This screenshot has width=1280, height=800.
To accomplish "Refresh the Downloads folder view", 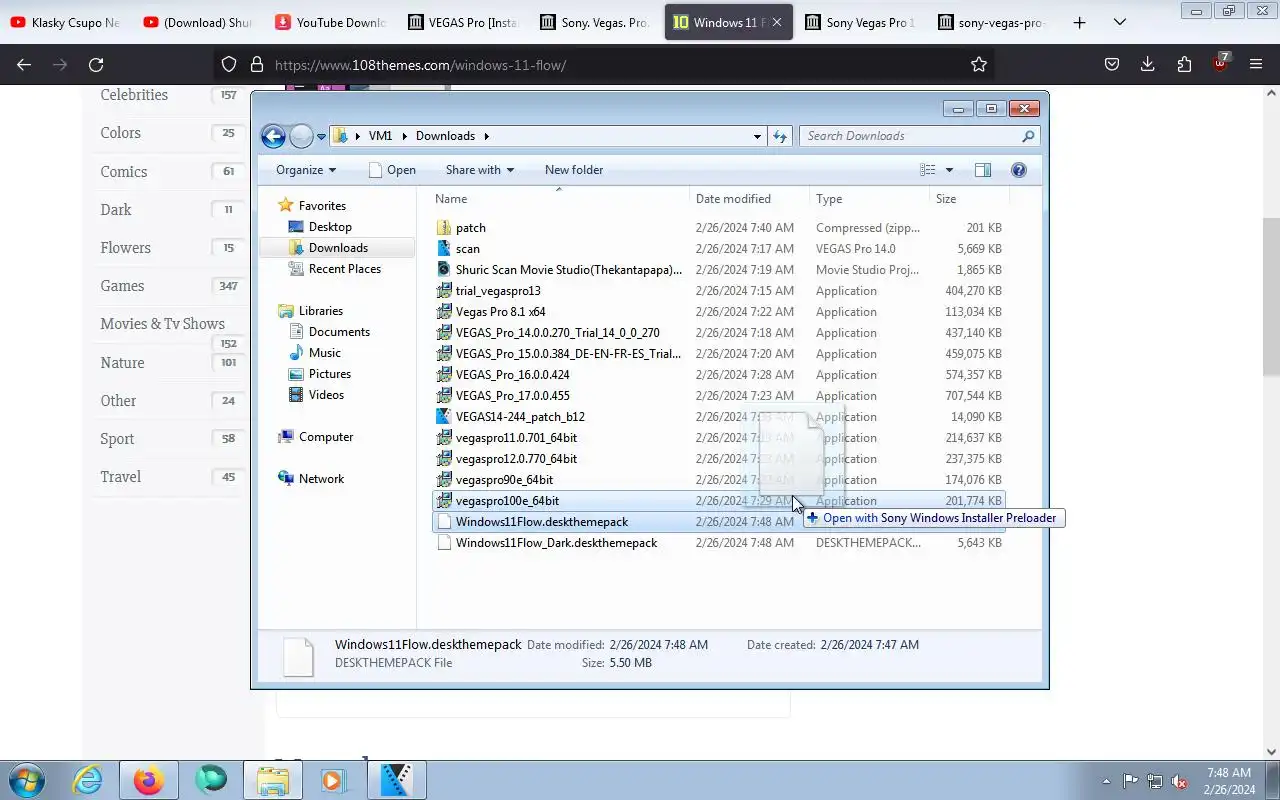I will (780, 136).
